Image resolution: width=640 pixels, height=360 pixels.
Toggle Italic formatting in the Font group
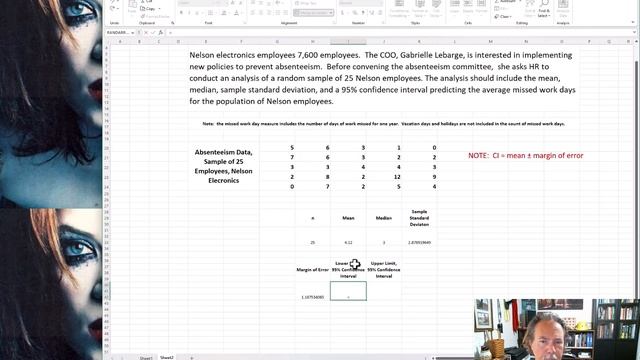tap(189, 13)
